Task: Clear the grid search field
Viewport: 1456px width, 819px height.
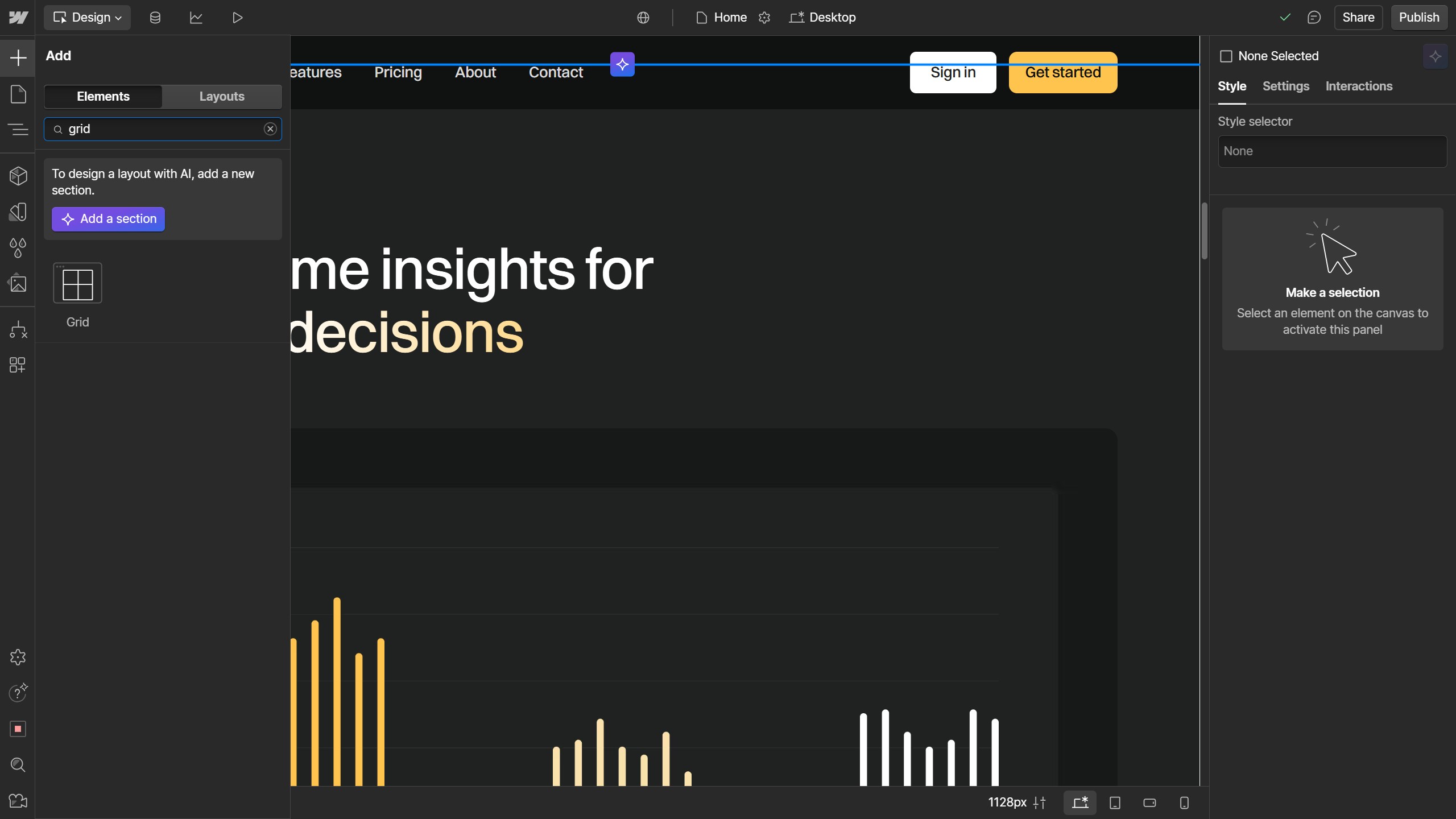Action: click(x=270, y=129)
